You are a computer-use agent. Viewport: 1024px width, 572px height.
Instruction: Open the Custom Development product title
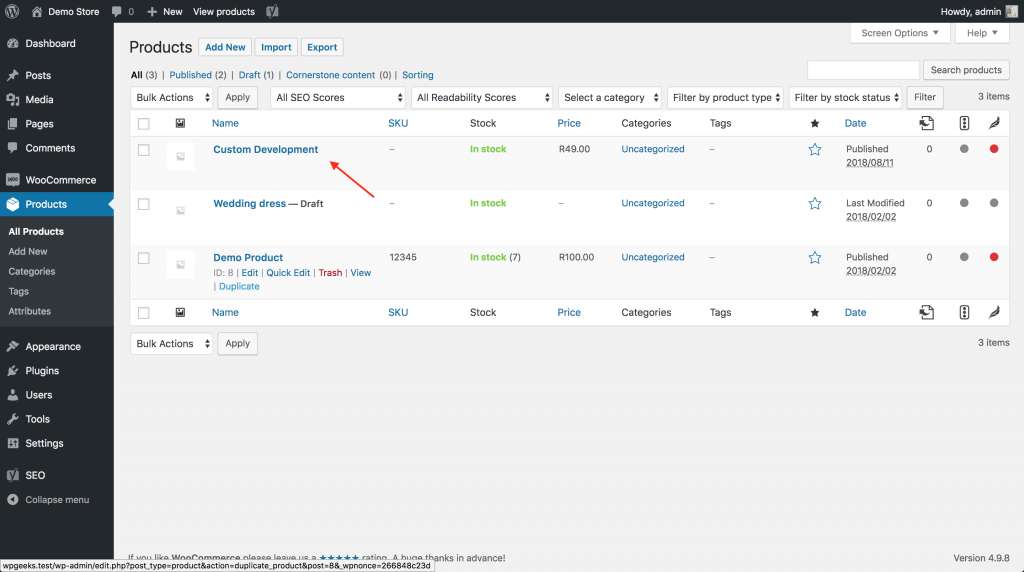tap(266, 149)
